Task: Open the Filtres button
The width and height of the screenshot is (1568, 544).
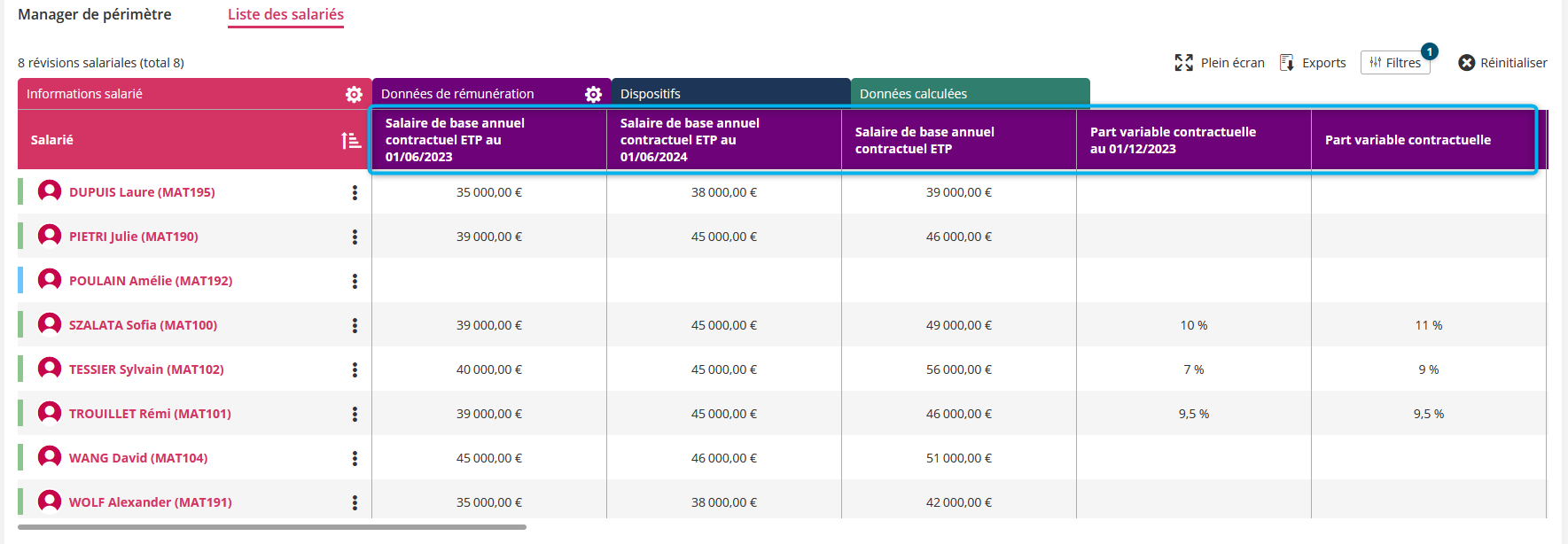Action: 1395,63
